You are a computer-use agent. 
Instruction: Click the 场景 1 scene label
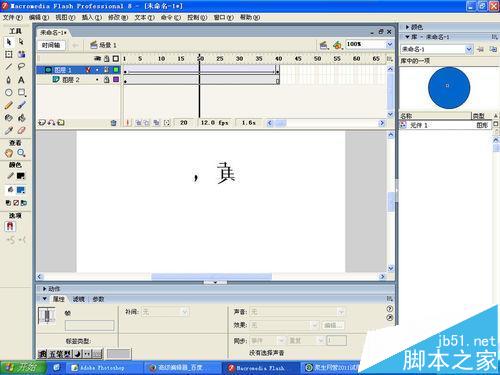[108, 45]
